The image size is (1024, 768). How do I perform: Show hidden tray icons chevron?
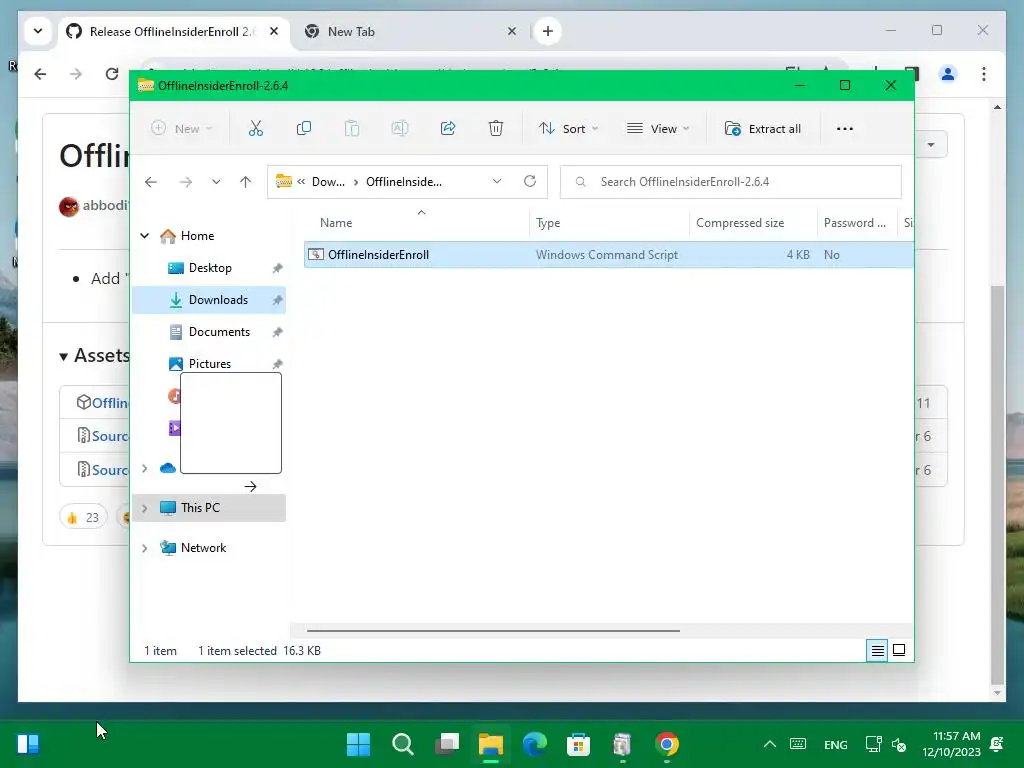770,744
